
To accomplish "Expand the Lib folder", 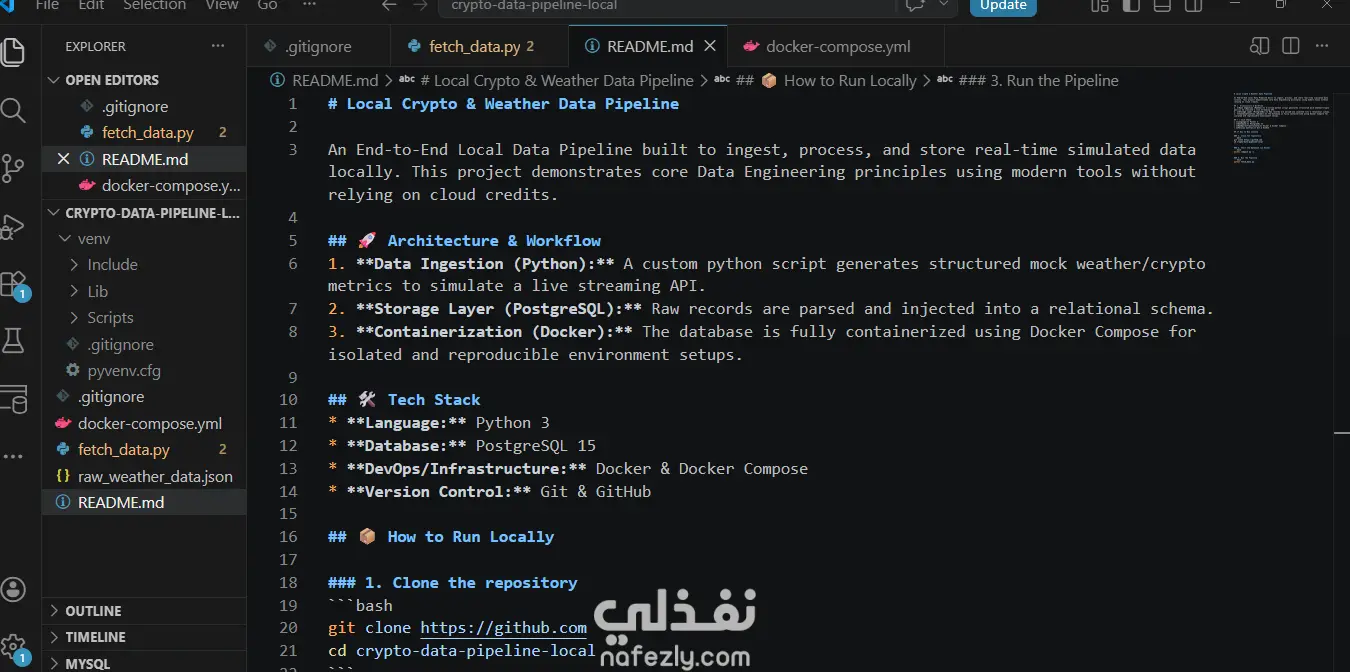I will click(x=75, y=291).
